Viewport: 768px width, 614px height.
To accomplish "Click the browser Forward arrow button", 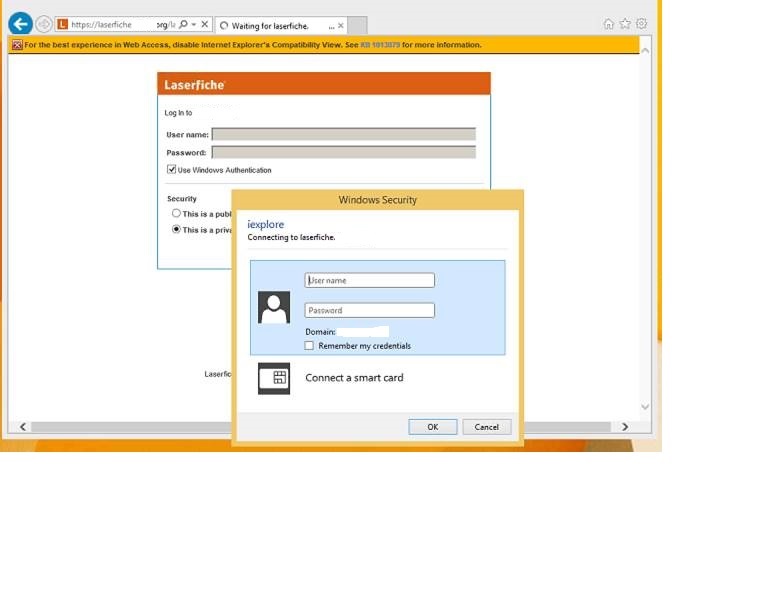I will pos(44,24).
